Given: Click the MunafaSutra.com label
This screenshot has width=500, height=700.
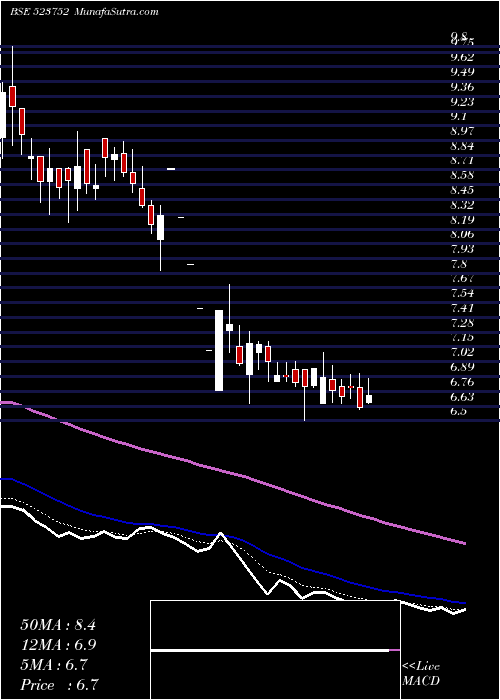Looking at the screenshot, I should [116, 12].
